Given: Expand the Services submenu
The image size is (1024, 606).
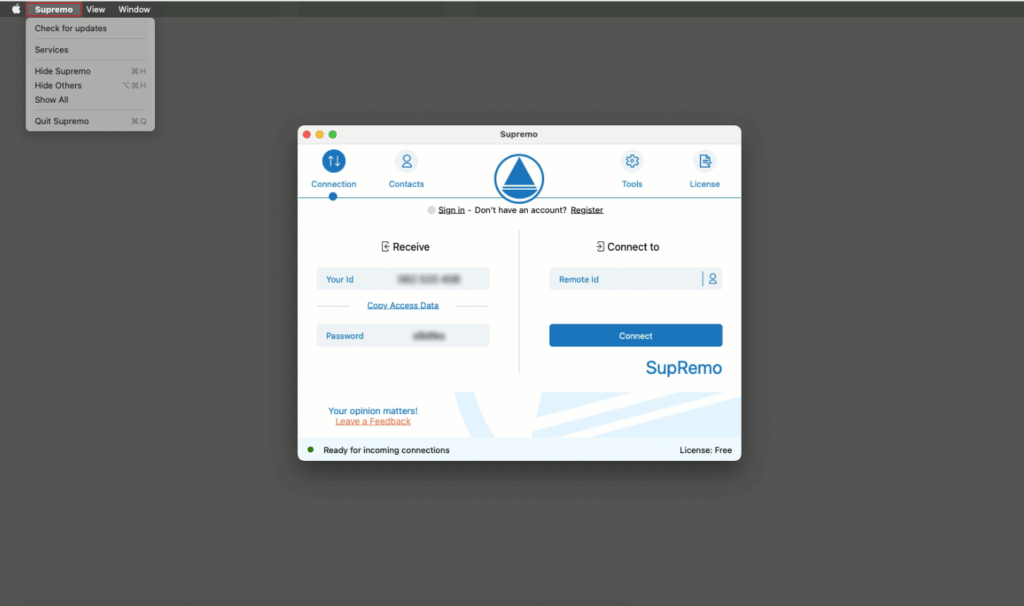Looking at the screenshot, I should 52,50.
